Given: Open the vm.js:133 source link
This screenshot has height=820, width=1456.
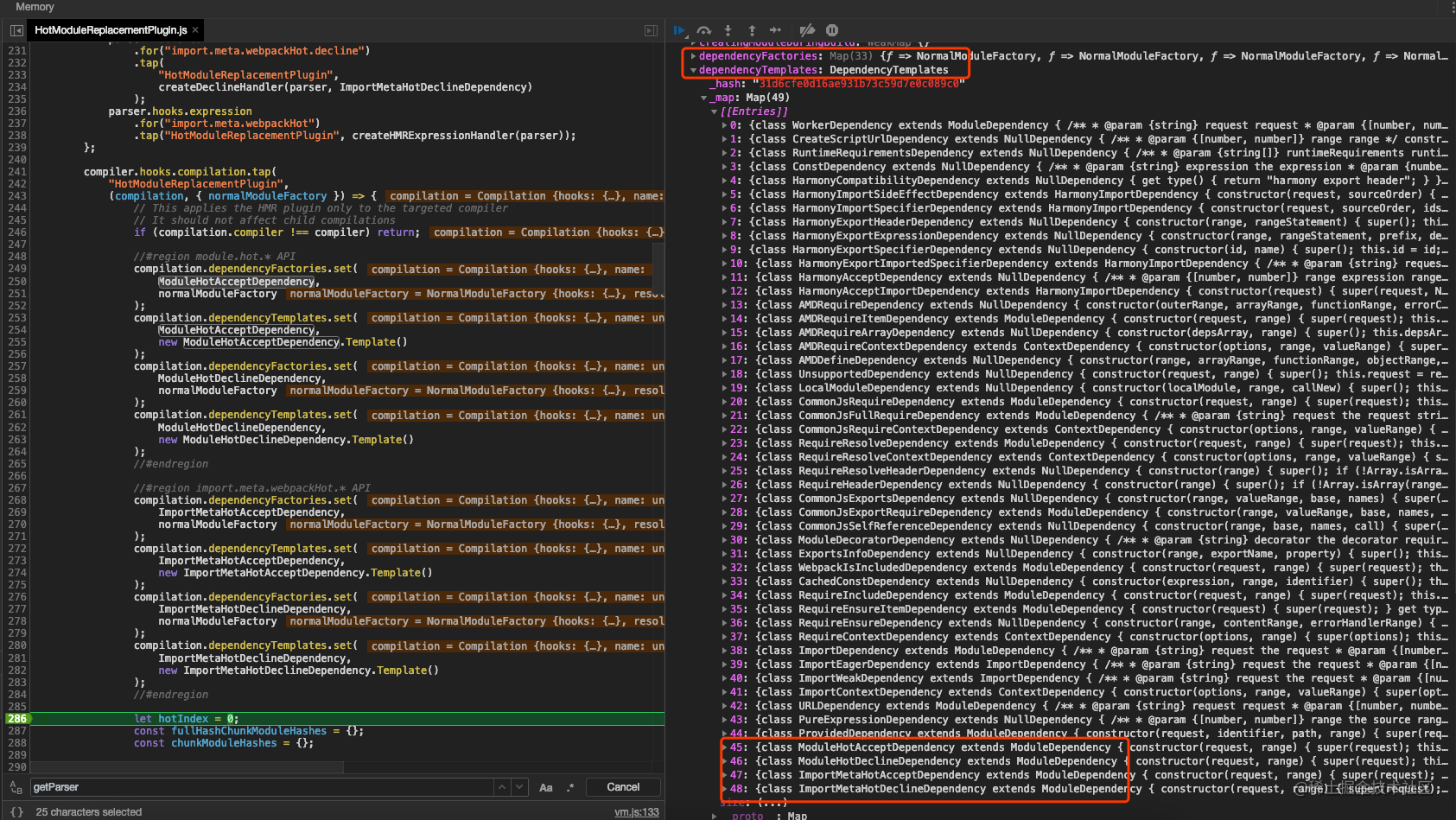Looking at the screenshot, I should [x=637, y=812].
